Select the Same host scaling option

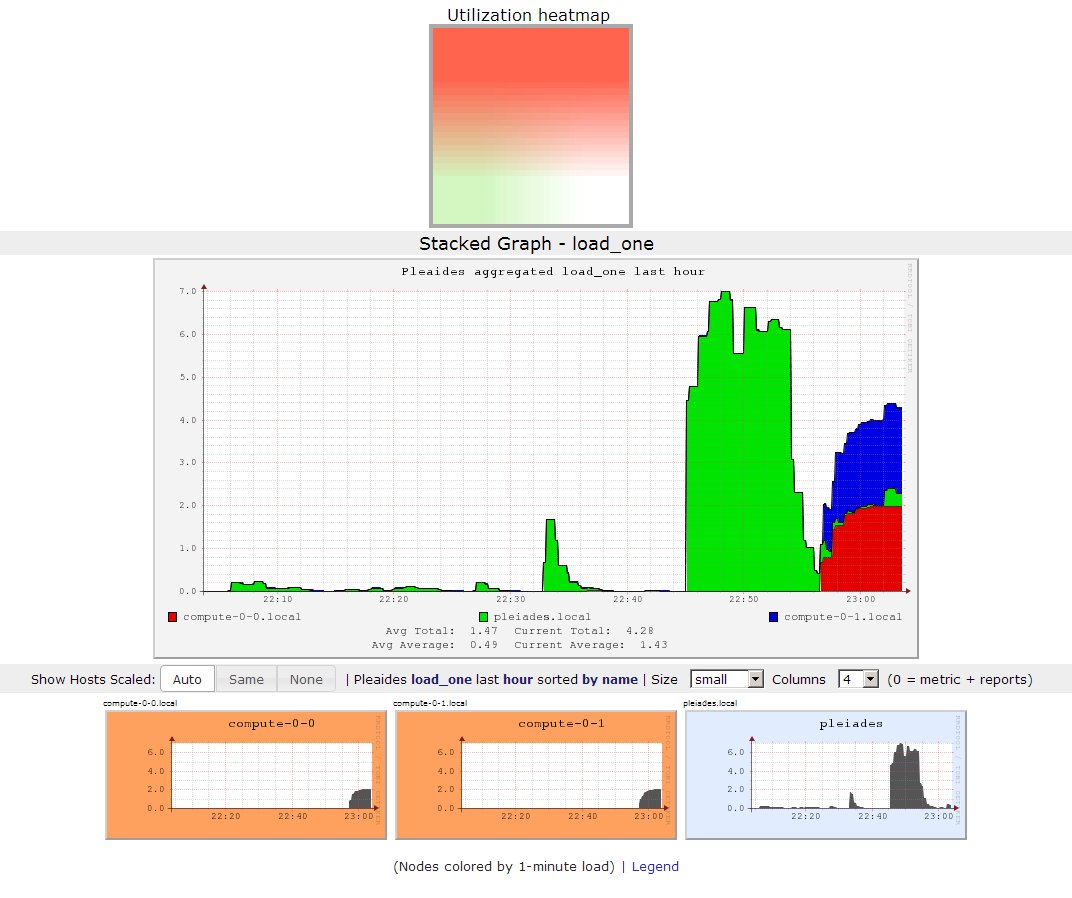(246, 679)
